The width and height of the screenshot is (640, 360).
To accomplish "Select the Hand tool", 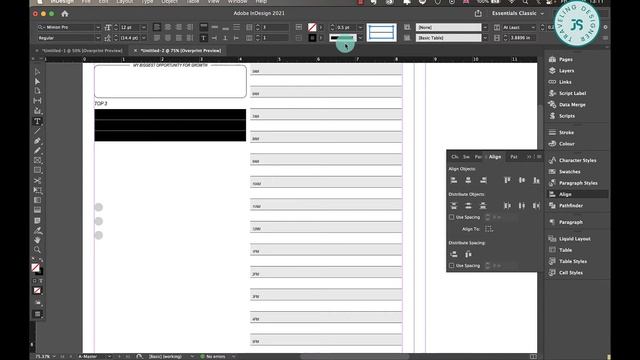I will coord(37,240).
